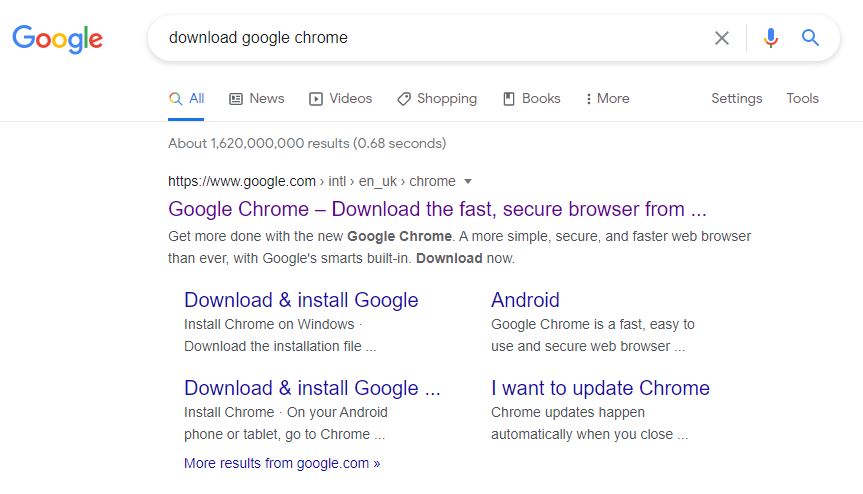
Task: Click the News tab newspaper icon
Action: 236,99
